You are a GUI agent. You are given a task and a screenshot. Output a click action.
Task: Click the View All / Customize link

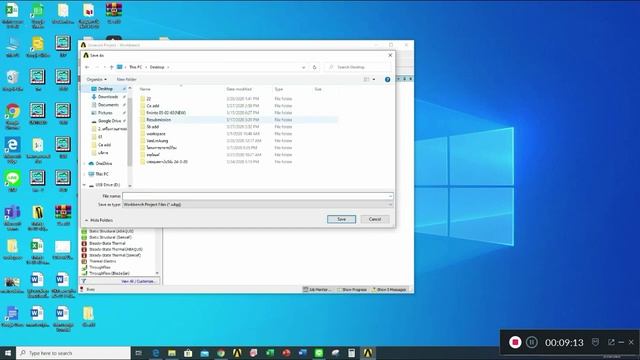coord(138,281)
